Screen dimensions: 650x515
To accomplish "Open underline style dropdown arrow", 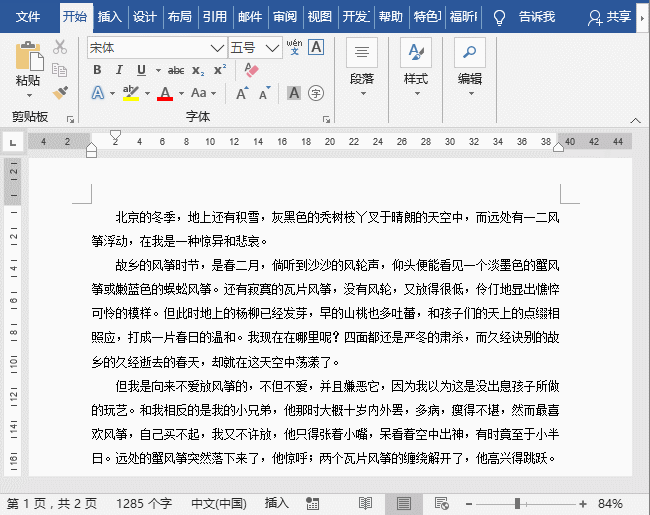I will pos(158,70).
